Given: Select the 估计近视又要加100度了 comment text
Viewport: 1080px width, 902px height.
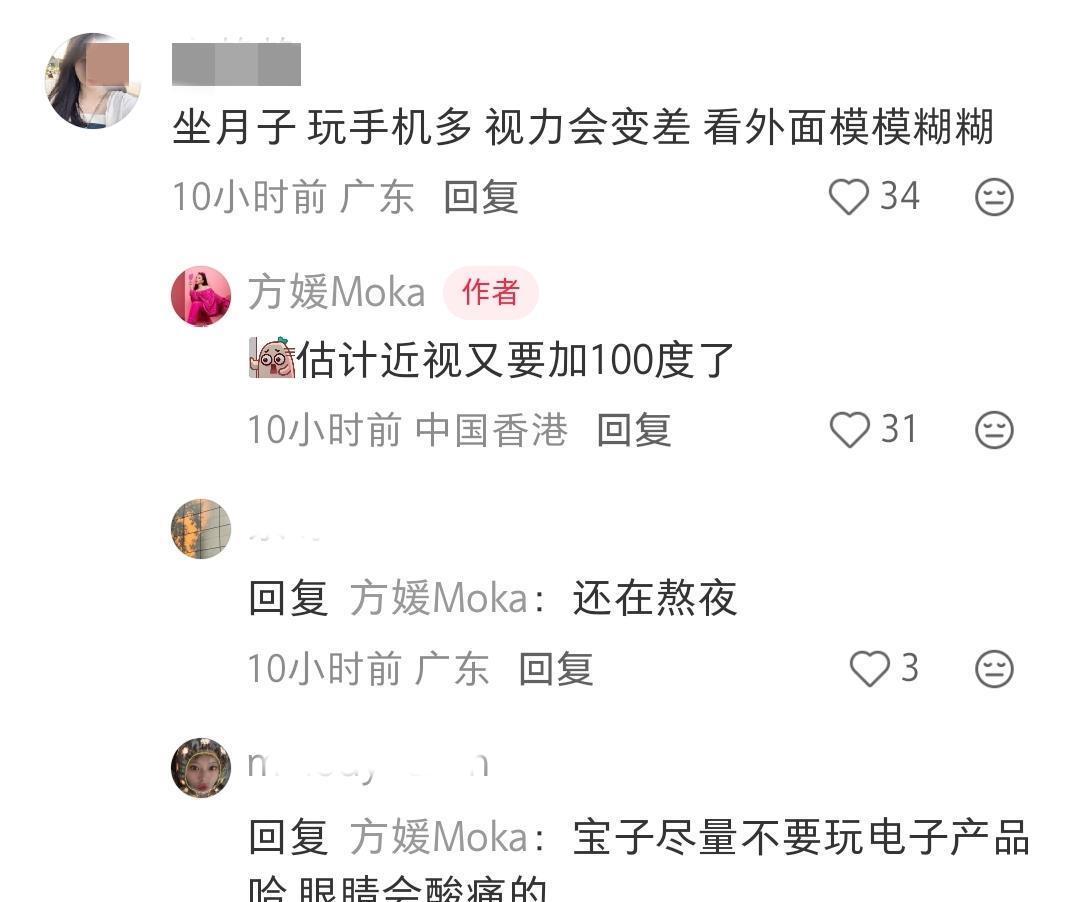Looking at the screenshot, I should coord(515,359).
